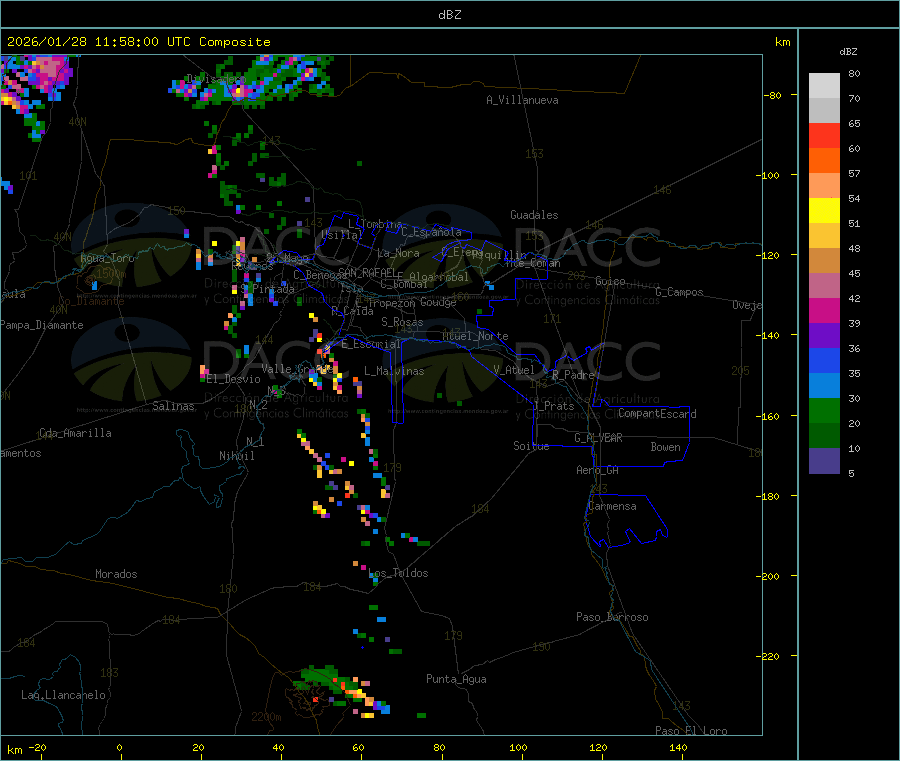The image size is (900, 761).
Task: Click the L_Malvinas map label
Action: 394,371
